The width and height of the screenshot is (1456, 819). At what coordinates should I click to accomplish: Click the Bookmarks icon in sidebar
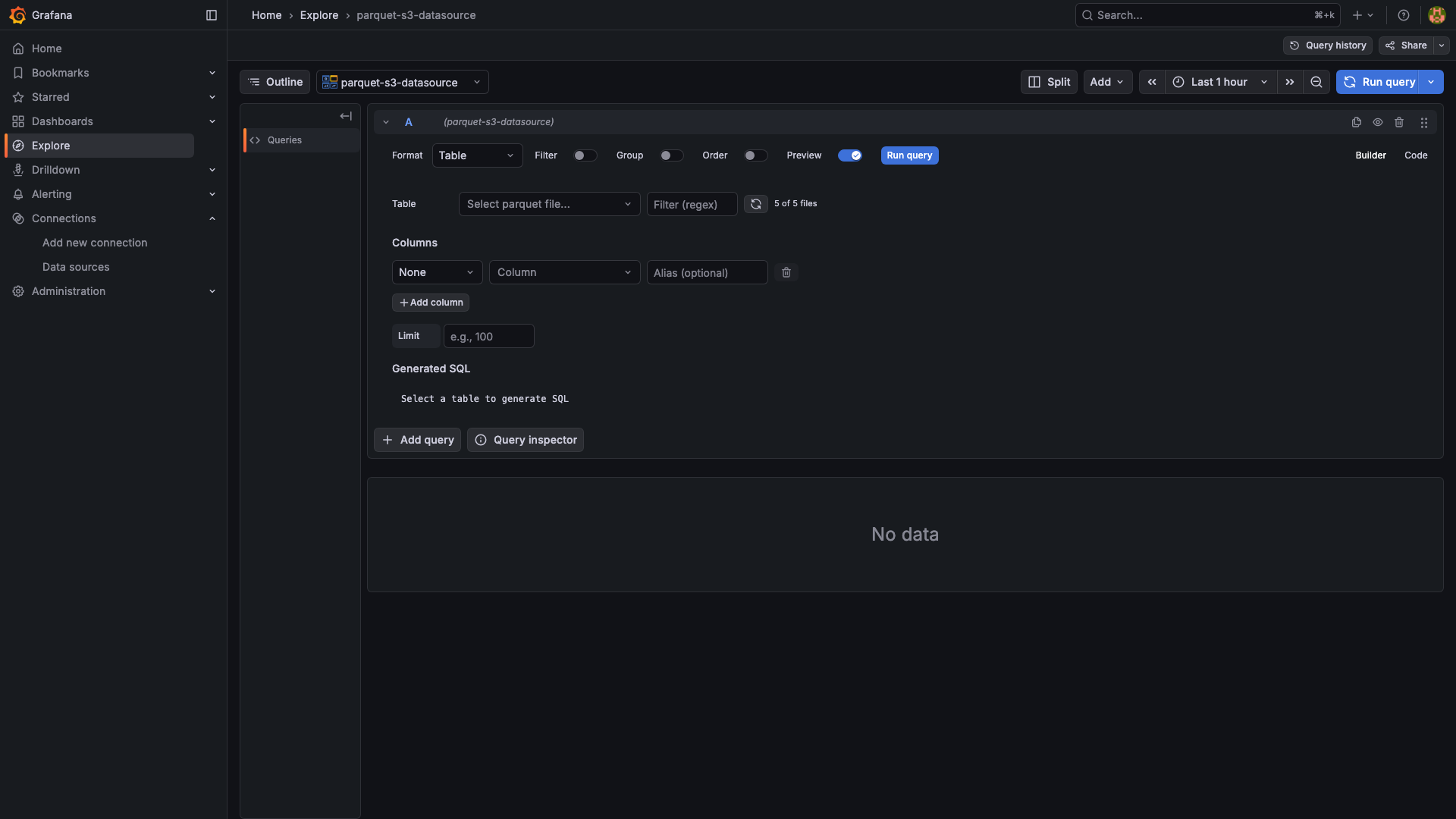(18, 73)
